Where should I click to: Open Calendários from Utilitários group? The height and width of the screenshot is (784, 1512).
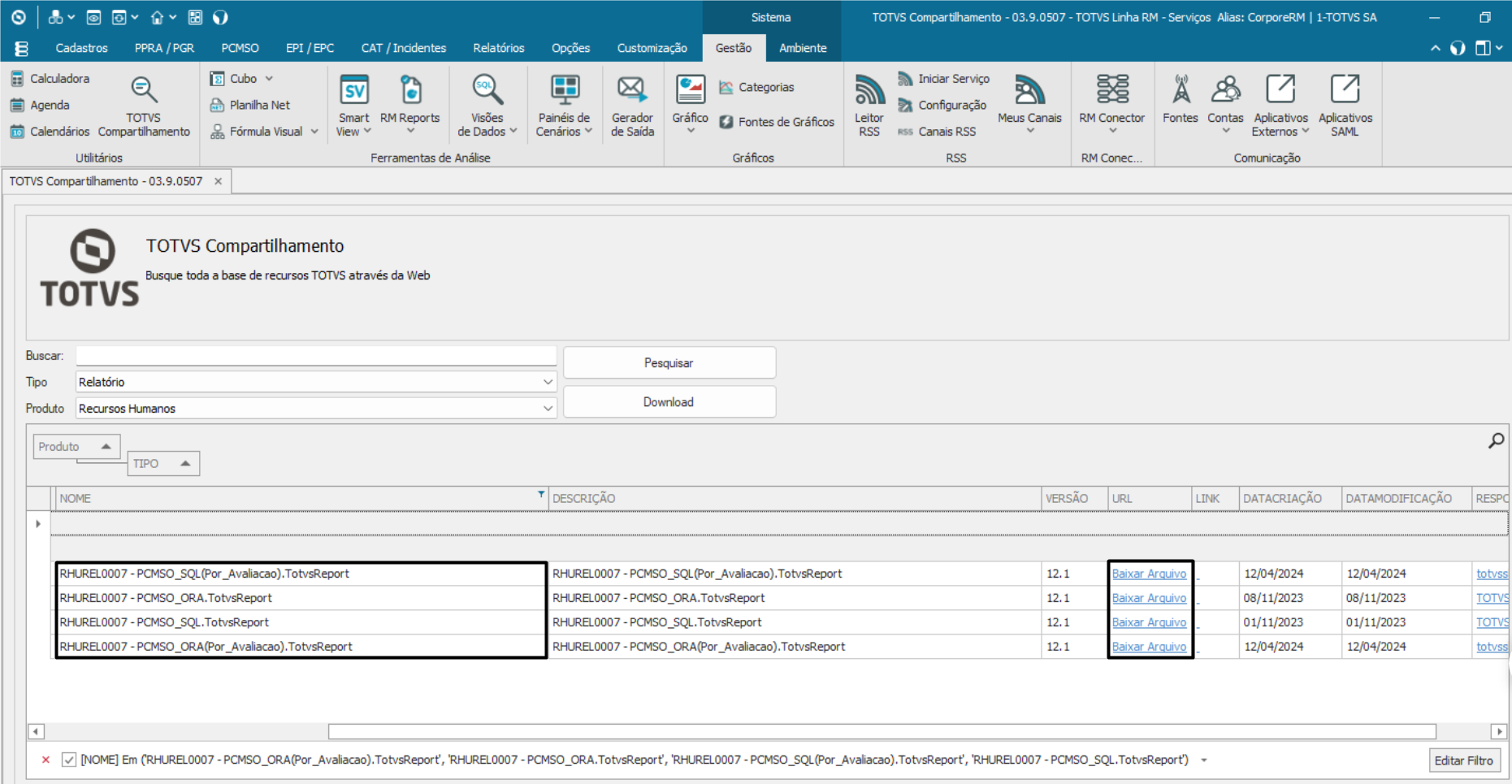(x=50, y=132)
